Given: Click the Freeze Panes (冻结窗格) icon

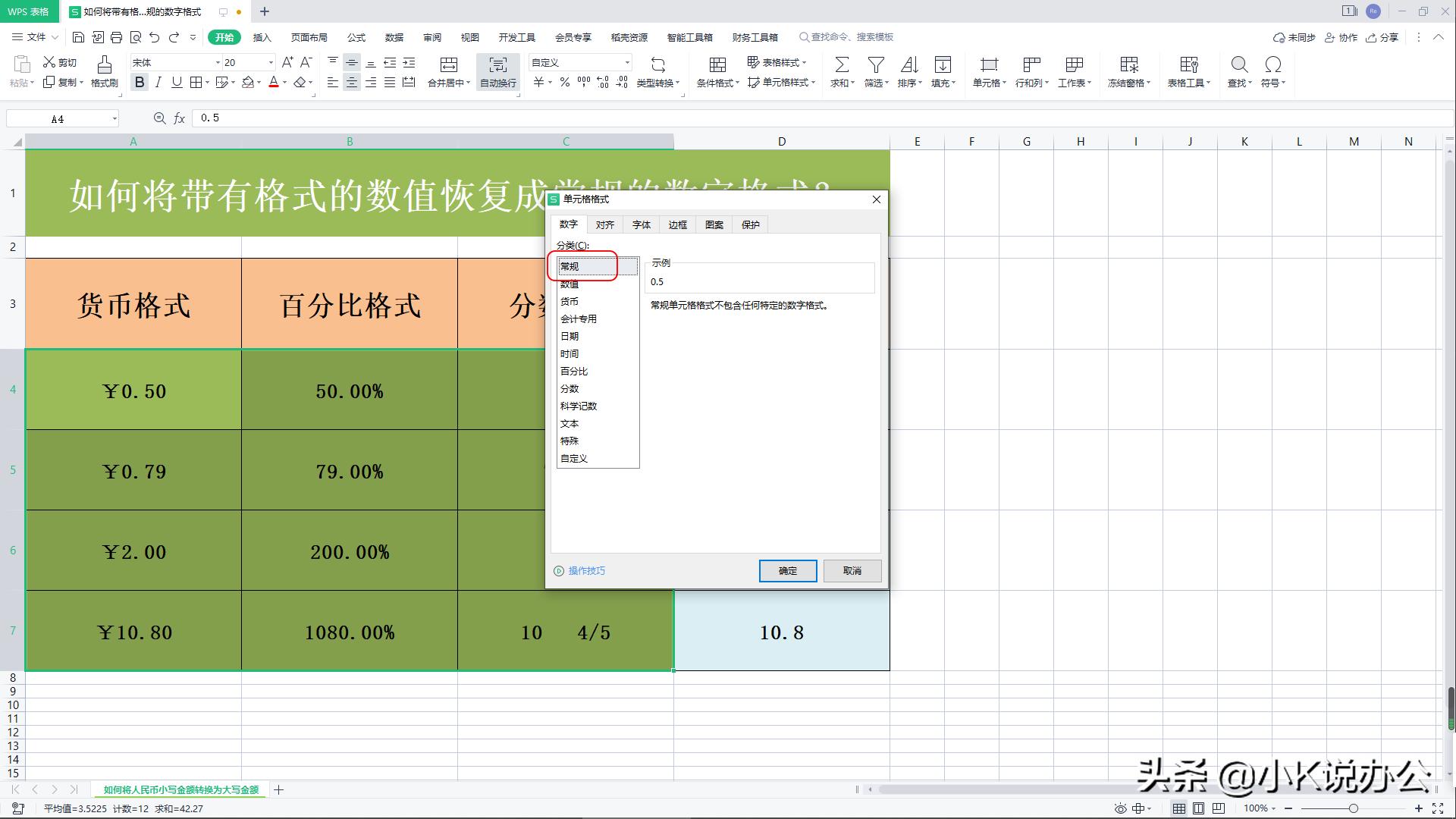Looking at the screenshot, I should point(1128,65).
